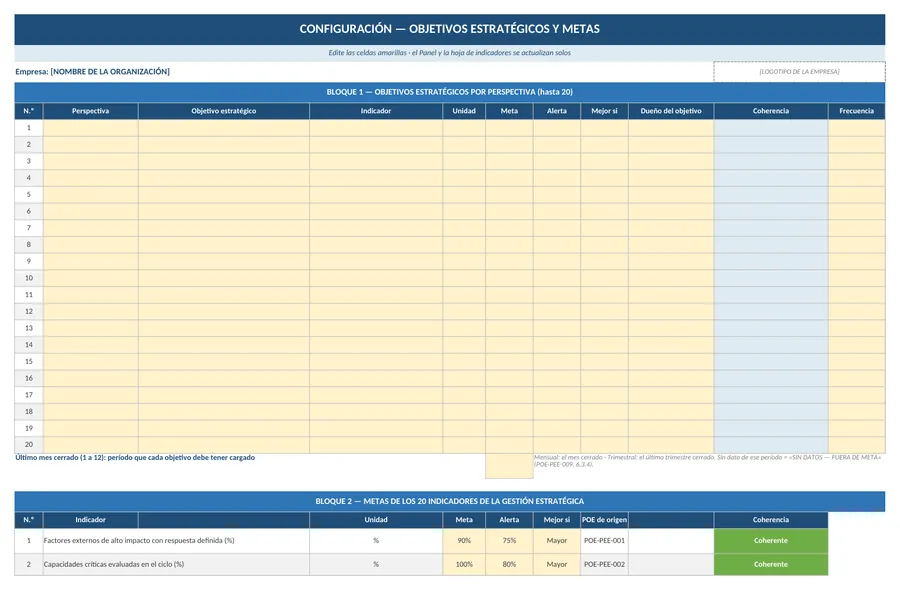Image resolution: width=900 pixels, height=590 pixels.
Task: Select row number 14 in Bloque 1
Action: coord(29,345)
